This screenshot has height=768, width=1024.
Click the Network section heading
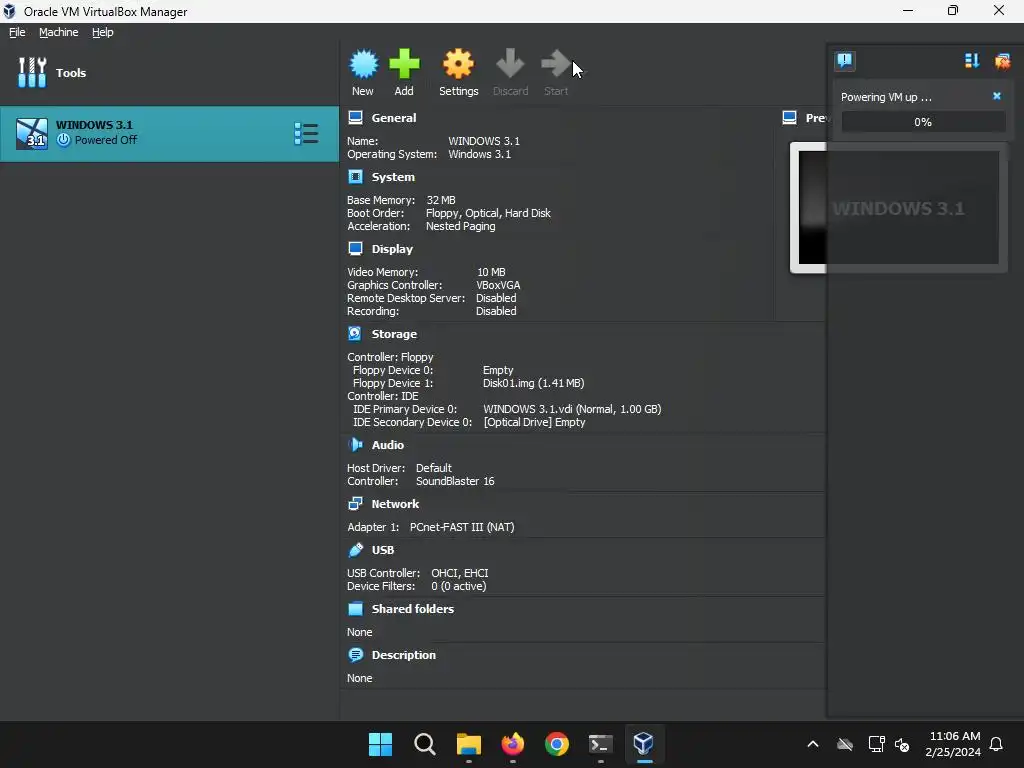[395, 504]
